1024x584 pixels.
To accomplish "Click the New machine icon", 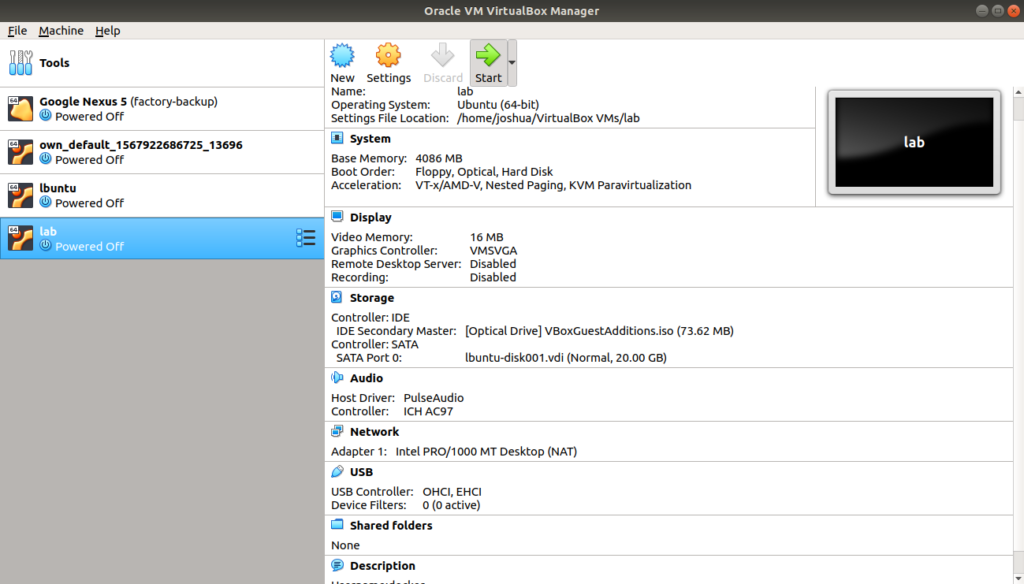I will pos(342,56).
